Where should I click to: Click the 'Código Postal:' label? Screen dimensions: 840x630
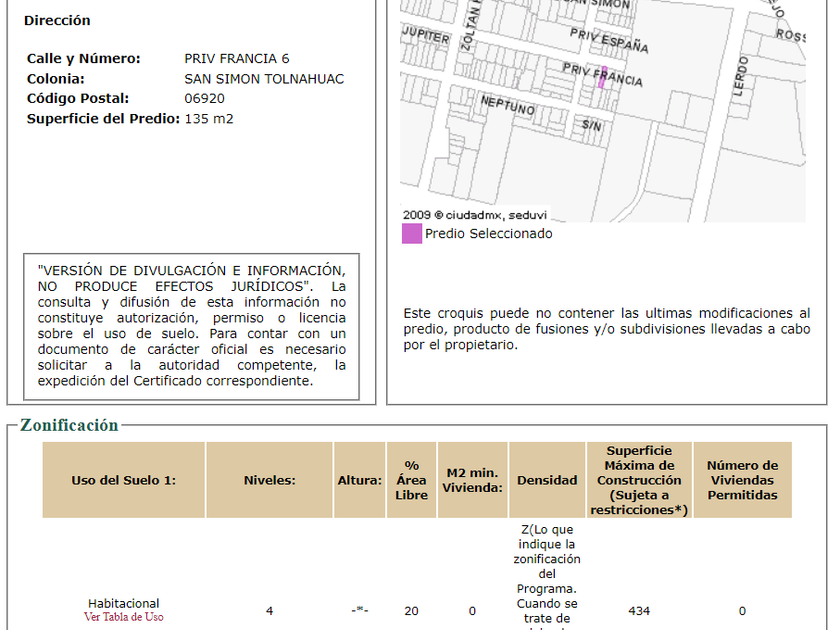78,99
